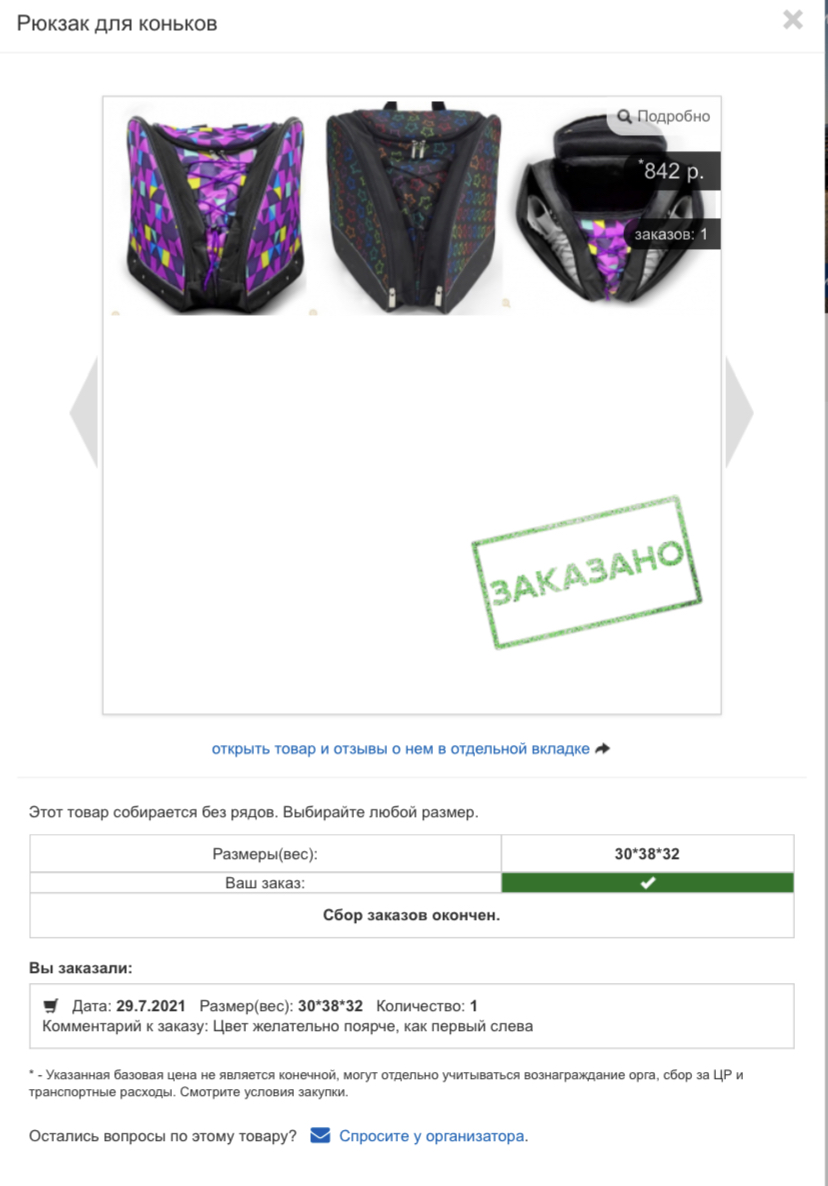Open the Подробно detail view
The image size is (828, 1186).
pos(664,116)
